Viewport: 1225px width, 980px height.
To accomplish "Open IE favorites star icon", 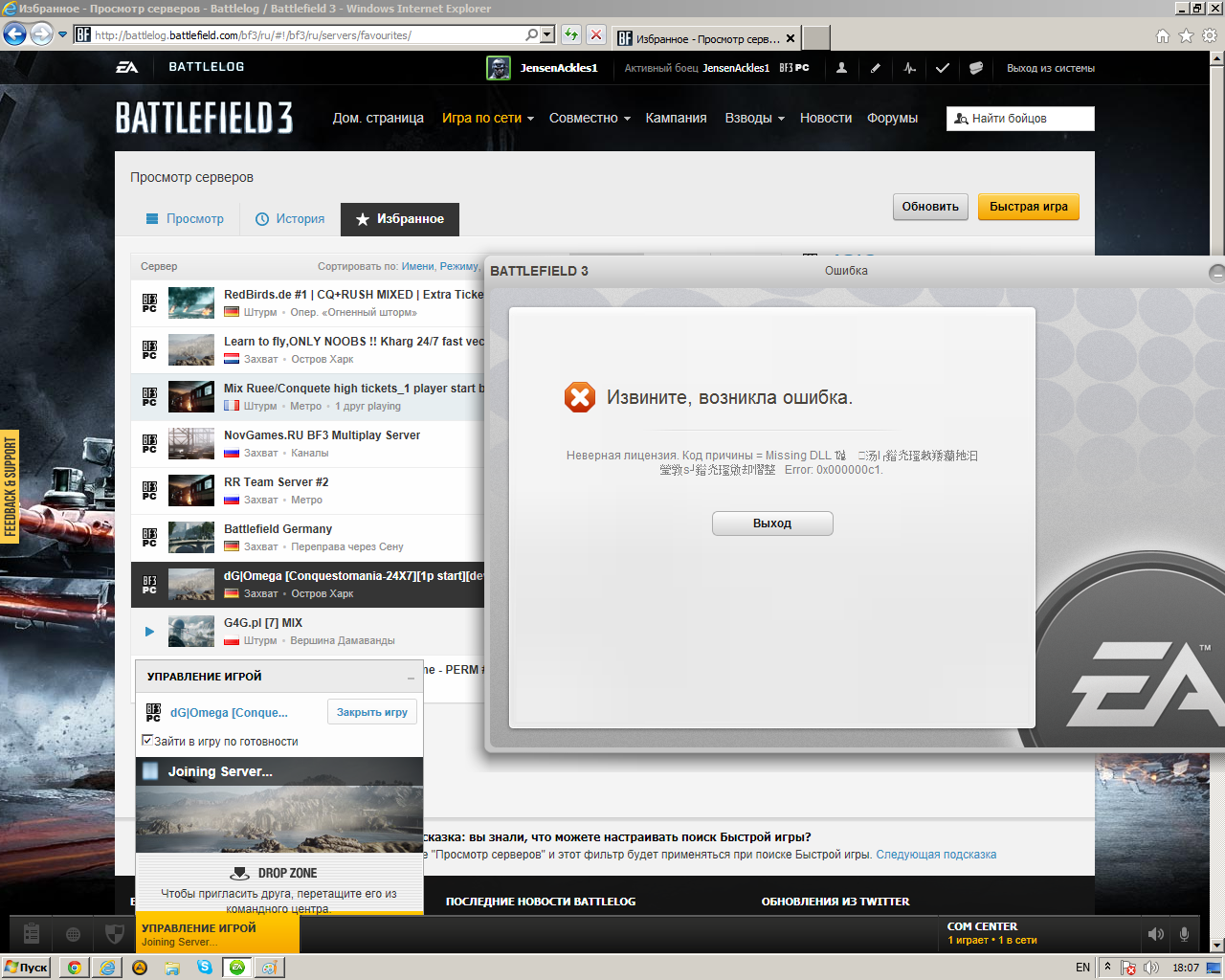I will click(1186, 36).
